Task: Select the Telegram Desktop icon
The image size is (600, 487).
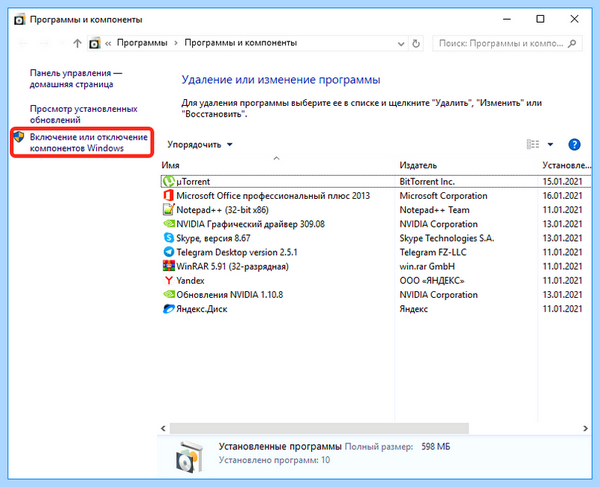Action: 168,252
